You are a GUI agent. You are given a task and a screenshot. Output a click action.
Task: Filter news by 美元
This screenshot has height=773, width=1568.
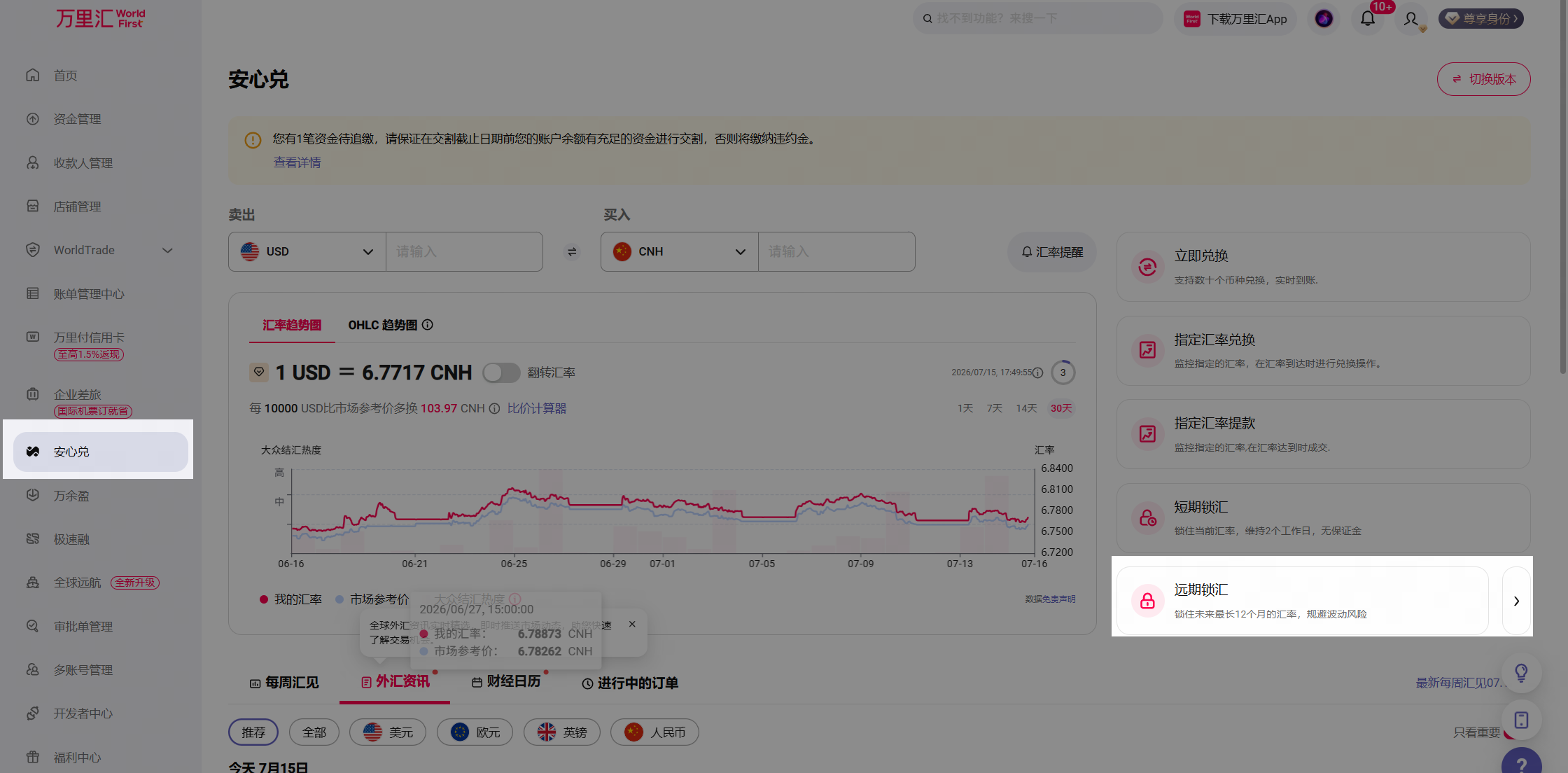point(388,732)
